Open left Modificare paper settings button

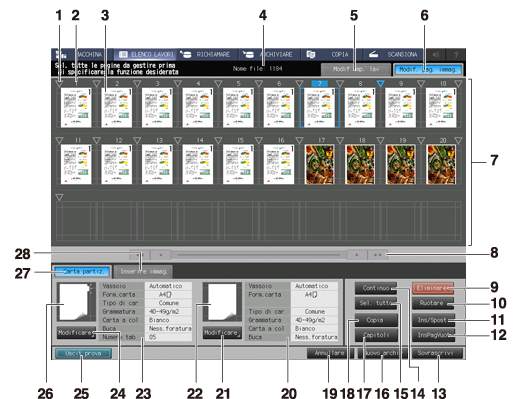pos(76,333)
